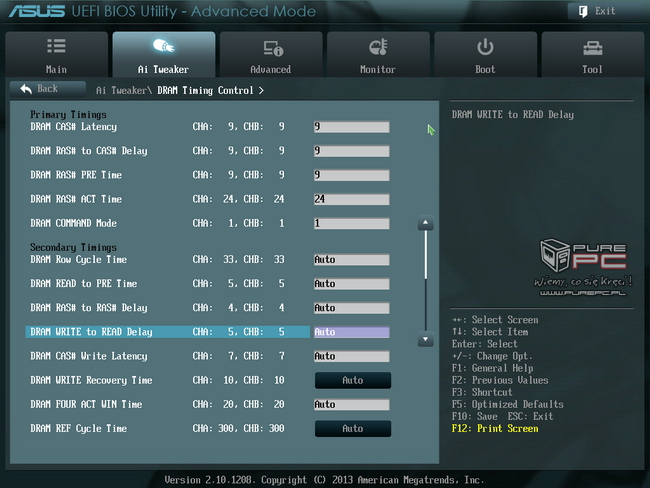Open DRAM WRITE Recovery Time Auto dropdown
Image resolution: width=650 pixels, height=488 pixels.
click(x=353, y=380)
